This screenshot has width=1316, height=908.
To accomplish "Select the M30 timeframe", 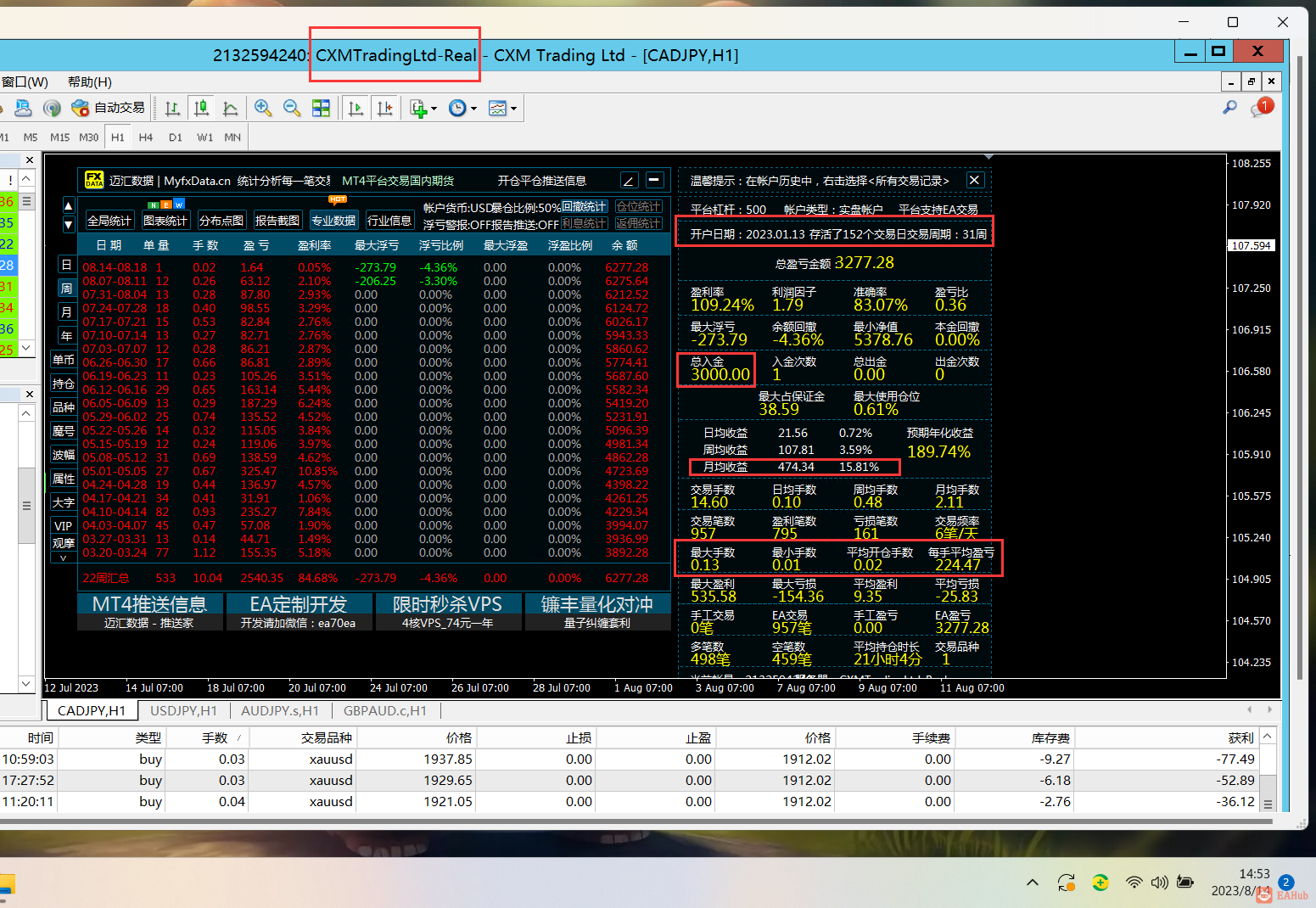I will (89, 137).
